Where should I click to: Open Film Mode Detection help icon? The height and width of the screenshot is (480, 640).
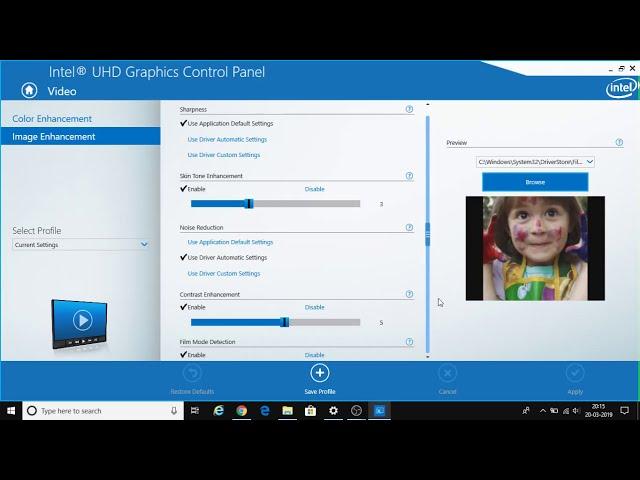(x=409, y=342)
